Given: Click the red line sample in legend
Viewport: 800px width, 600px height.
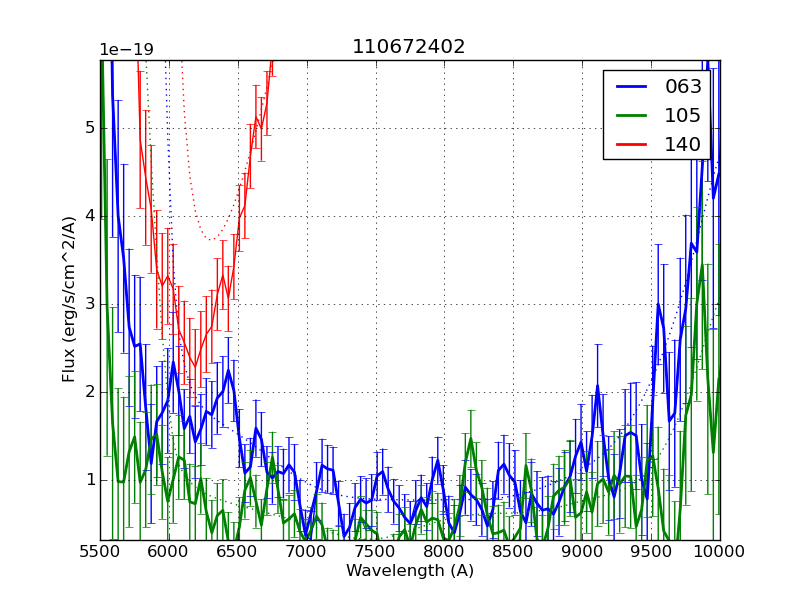Looking at the screenshot, I should pyautogui.click(x=632, y=144).
